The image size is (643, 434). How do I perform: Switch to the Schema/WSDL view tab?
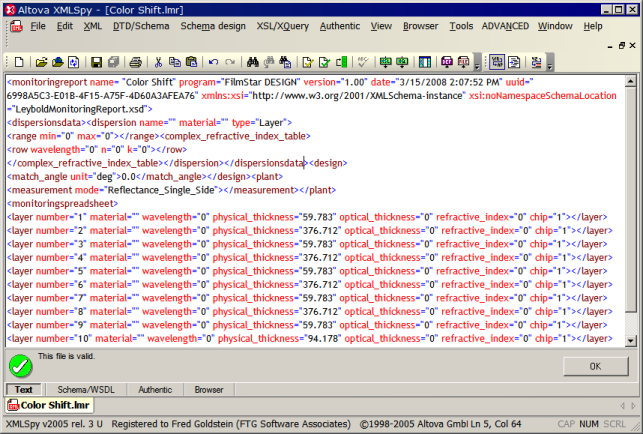[86, 390]
